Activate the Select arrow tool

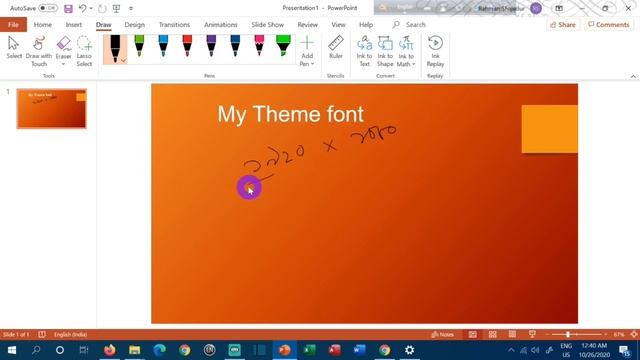point(14,48)
